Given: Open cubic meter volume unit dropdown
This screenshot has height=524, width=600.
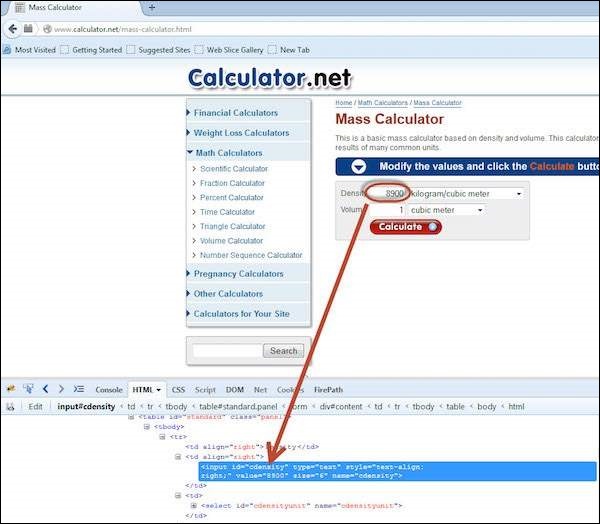Looking at the screenshot, I should (x=446, y=210).
